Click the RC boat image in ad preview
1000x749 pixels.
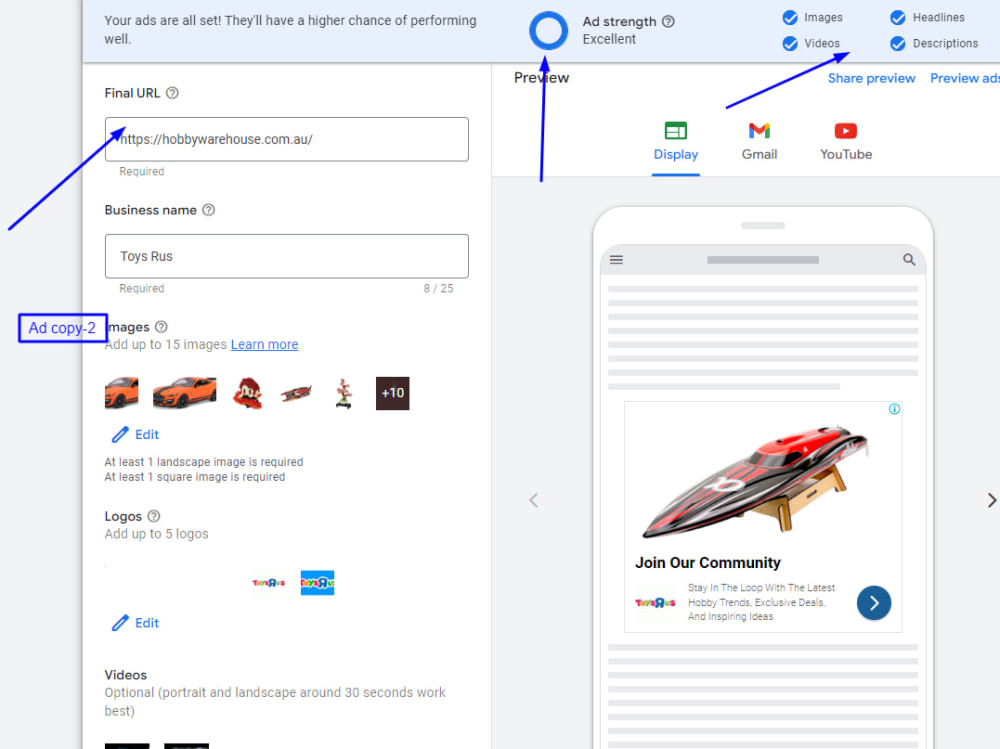(x=754, y=480)
